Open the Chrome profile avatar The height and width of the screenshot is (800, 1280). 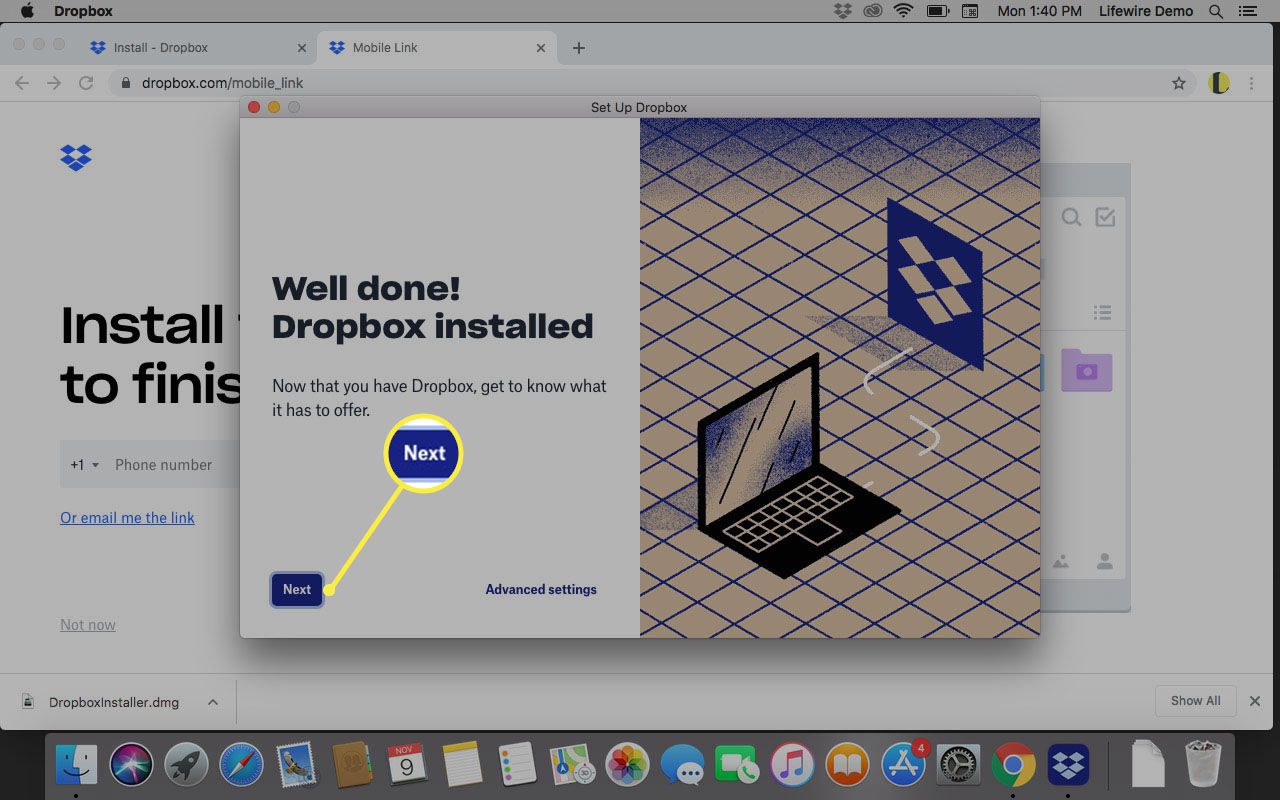coord(1218,83)
